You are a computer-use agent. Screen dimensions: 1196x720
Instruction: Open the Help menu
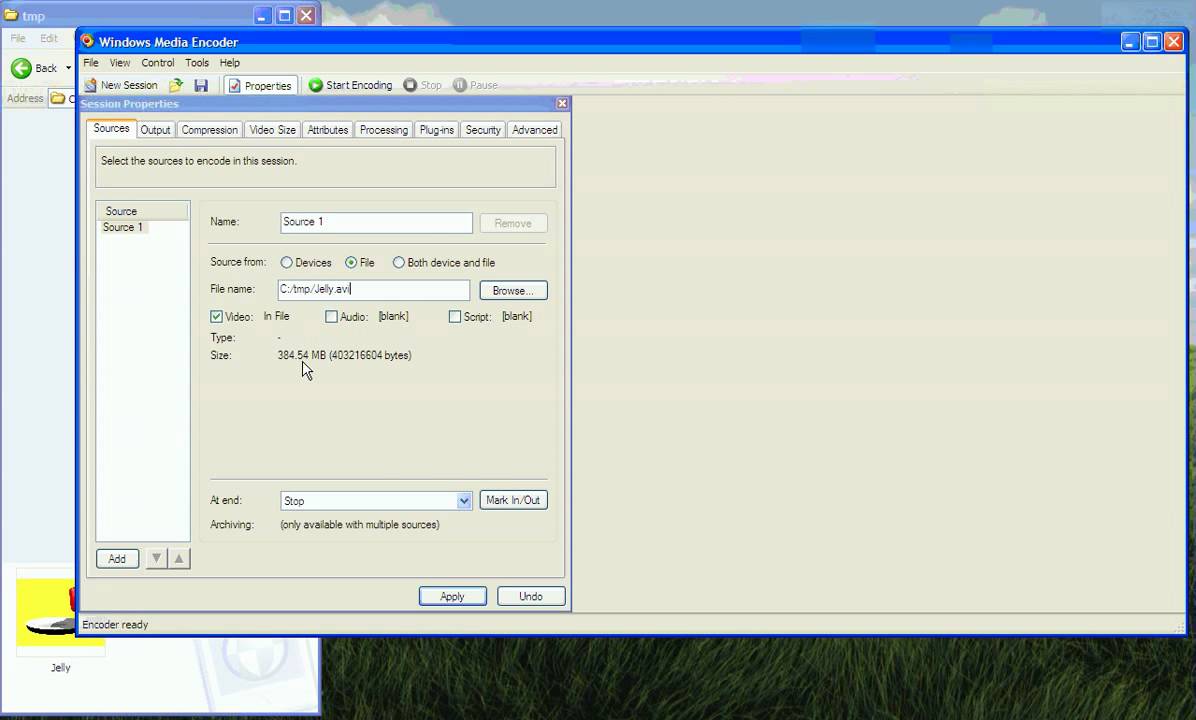[x=230, y=63]
